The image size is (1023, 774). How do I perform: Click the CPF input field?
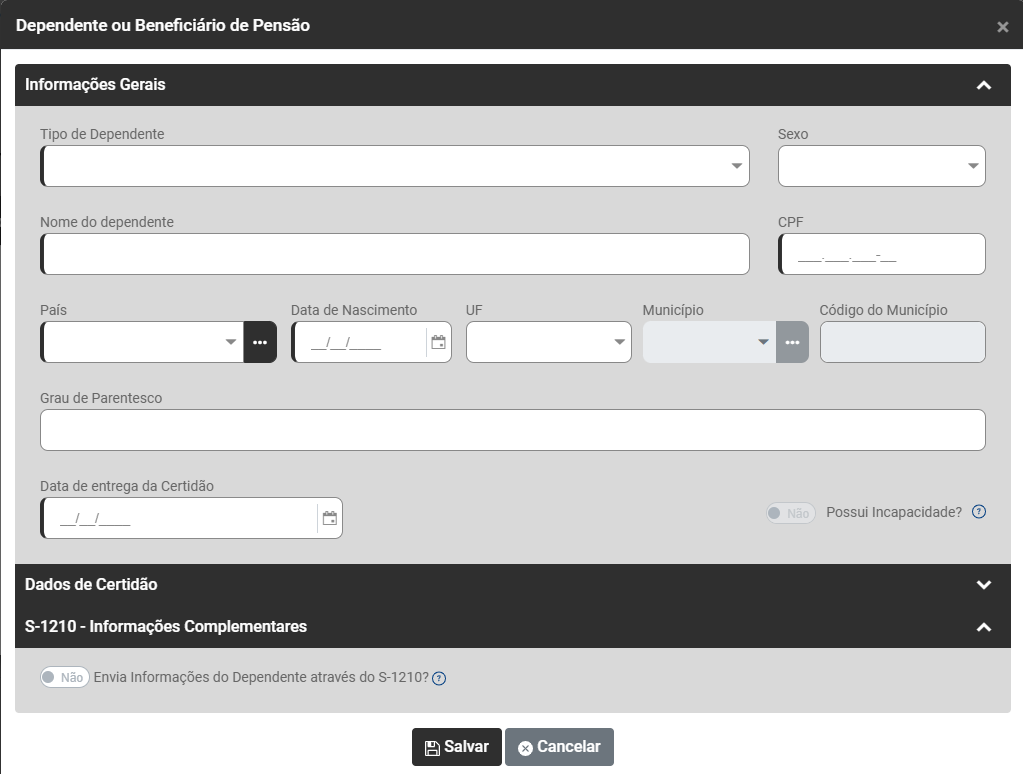(881, 254)
